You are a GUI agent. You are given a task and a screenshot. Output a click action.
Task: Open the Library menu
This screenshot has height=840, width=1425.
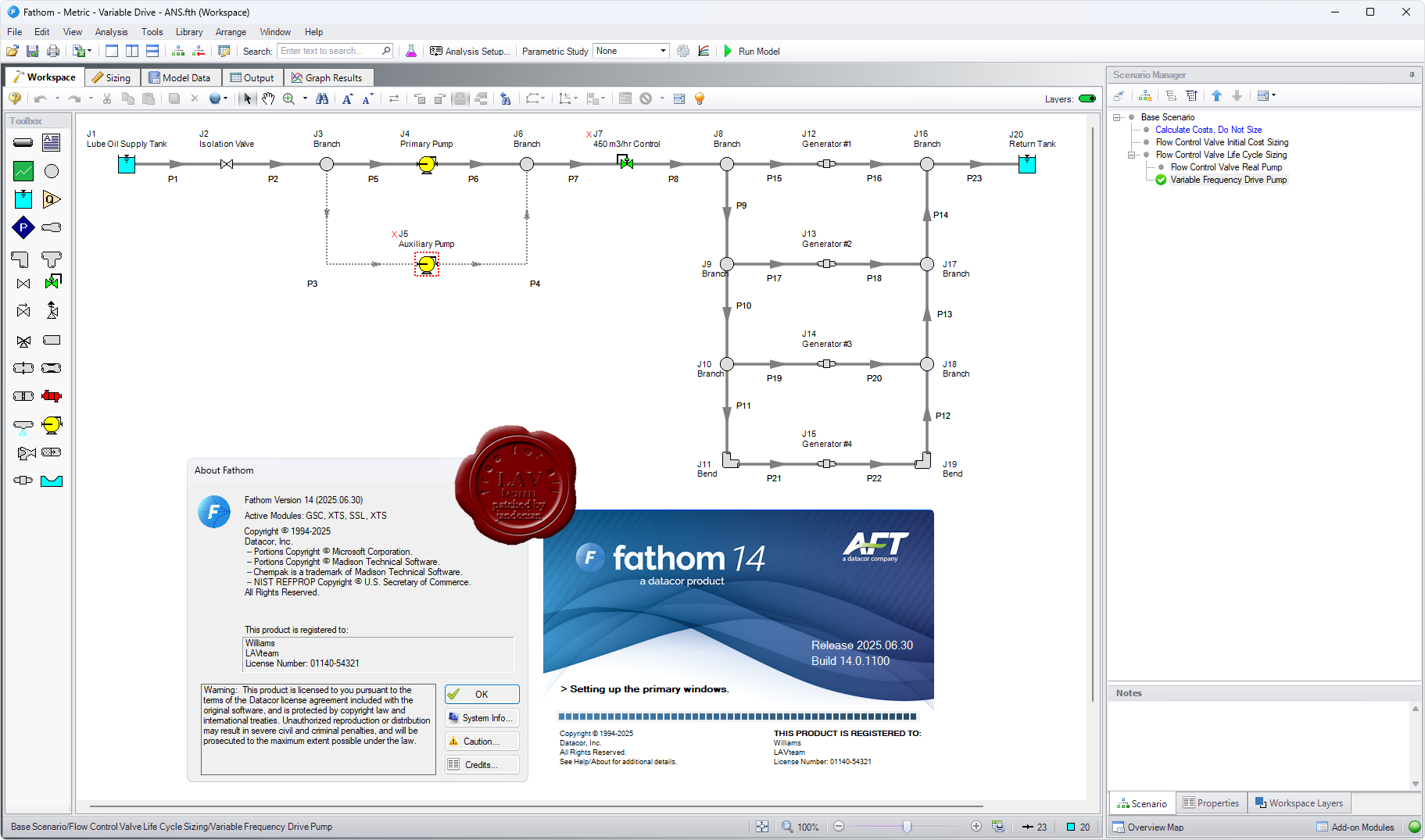[x=189, y=32]
